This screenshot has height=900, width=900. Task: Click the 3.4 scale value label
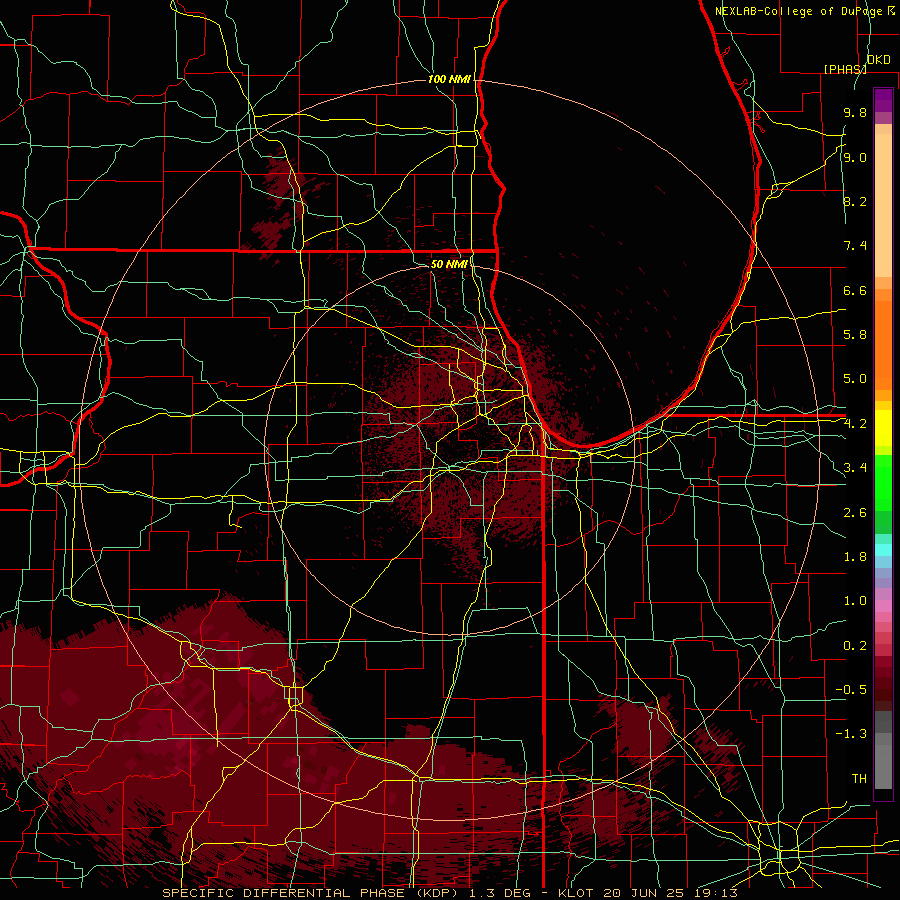pos(855,468)
